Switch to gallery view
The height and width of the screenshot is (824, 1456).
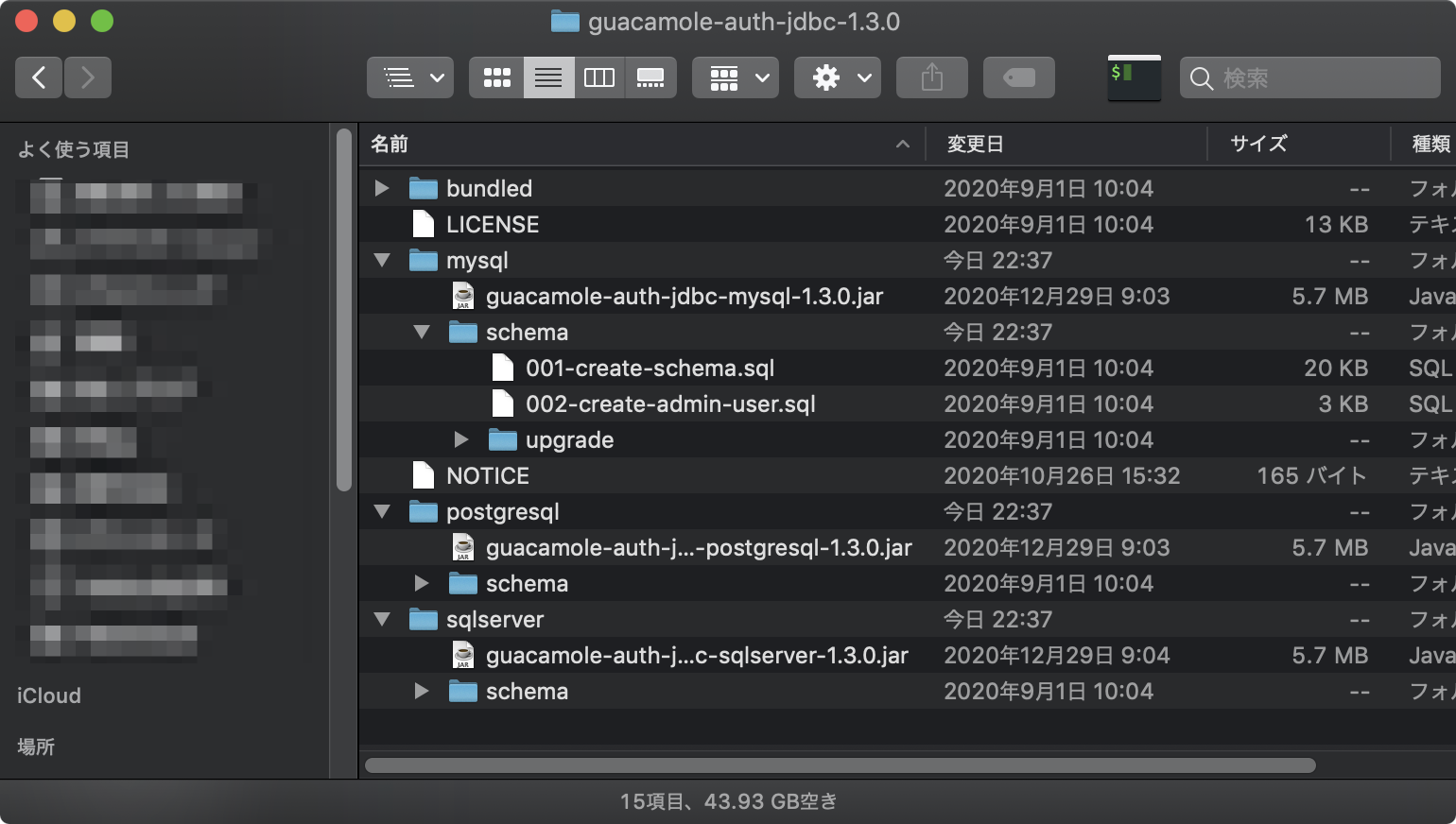click(x=650, y=77)
